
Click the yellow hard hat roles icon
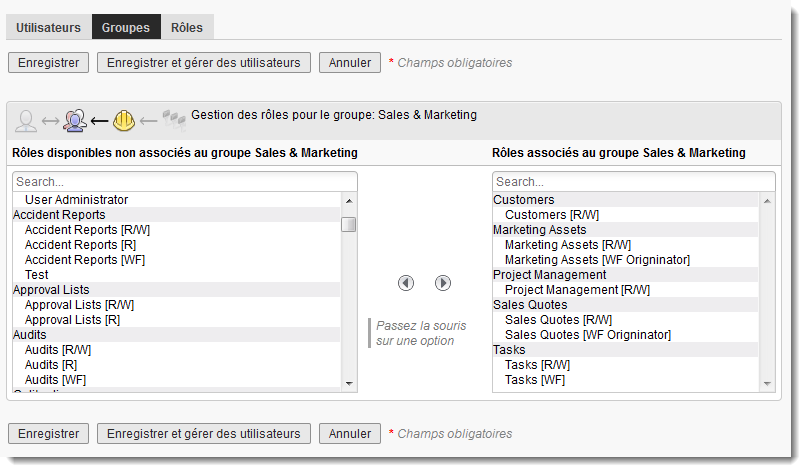pos(124,121)
